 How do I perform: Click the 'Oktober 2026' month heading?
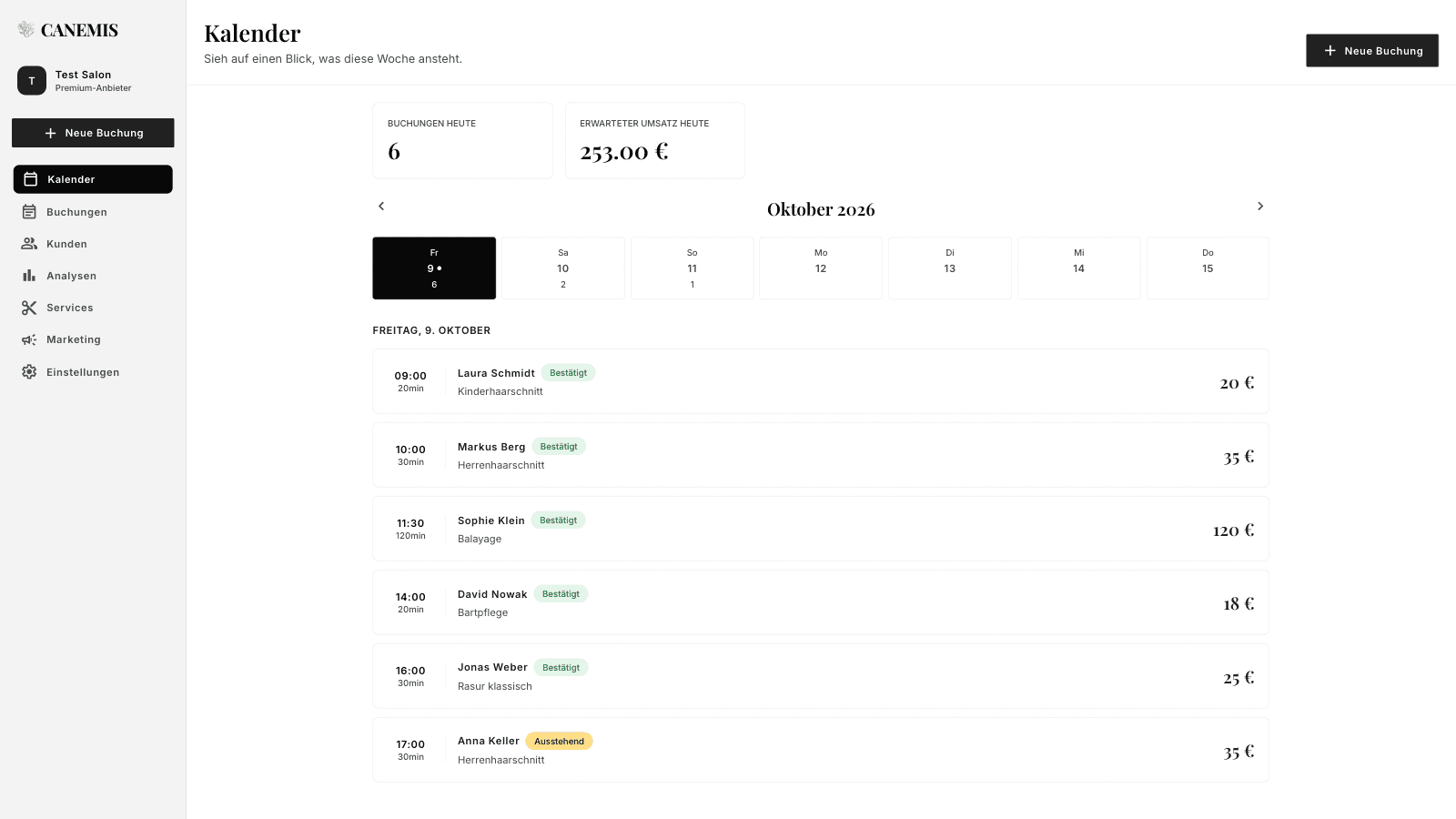coord(821,209)
